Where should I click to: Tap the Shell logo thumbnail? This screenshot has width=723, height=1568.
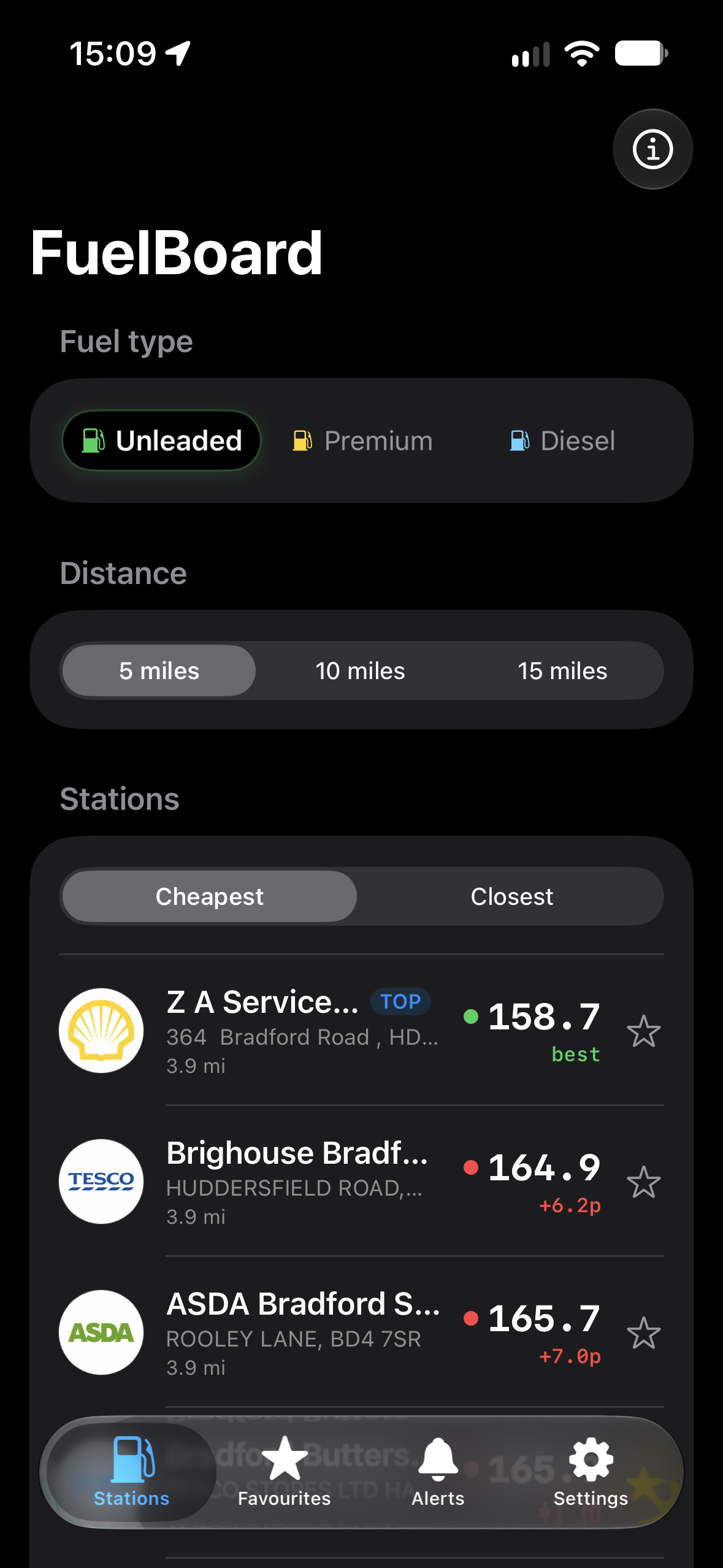pos(101,1031)
